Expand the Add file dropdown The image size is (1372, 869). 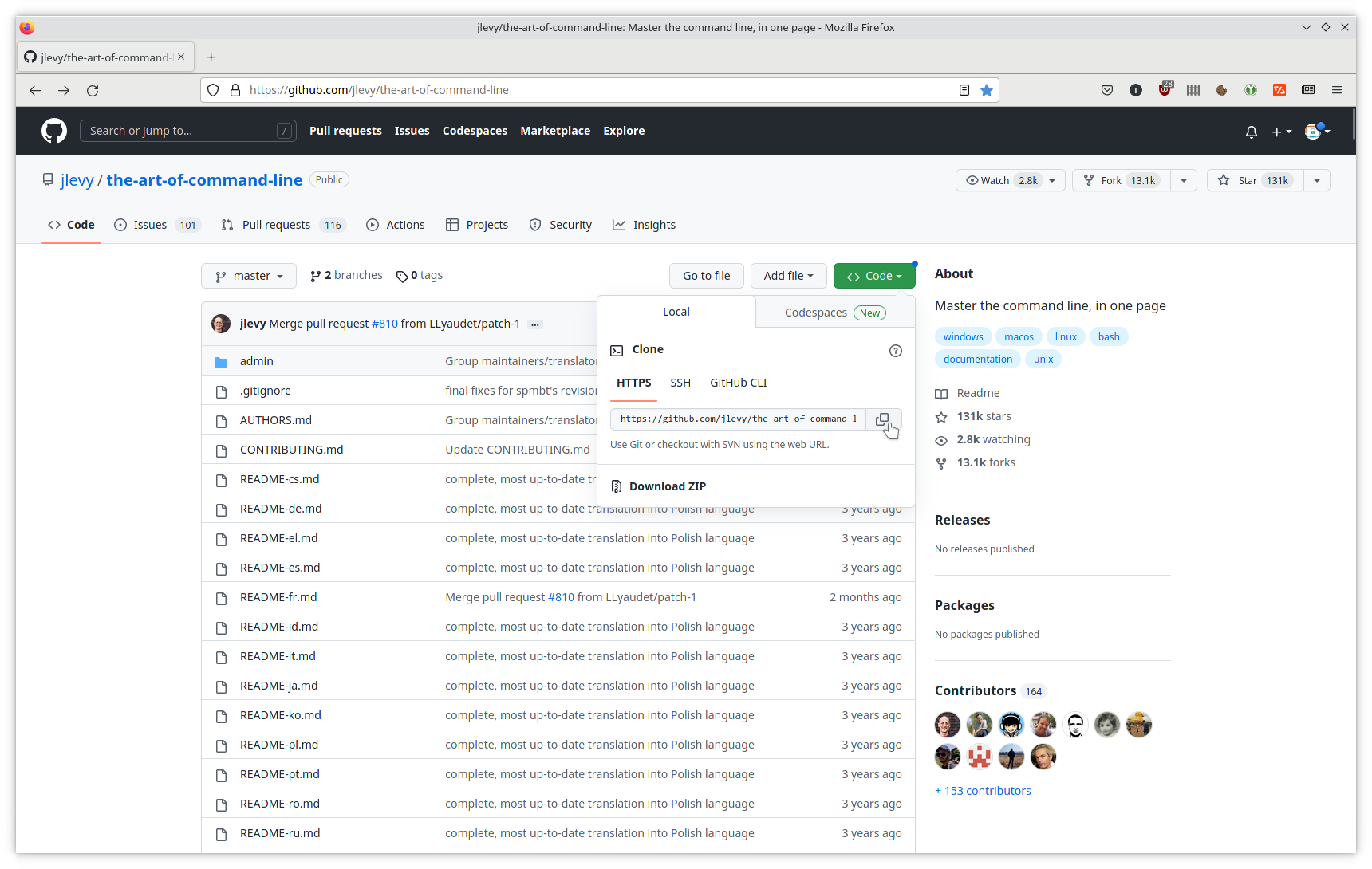(788, 276)
